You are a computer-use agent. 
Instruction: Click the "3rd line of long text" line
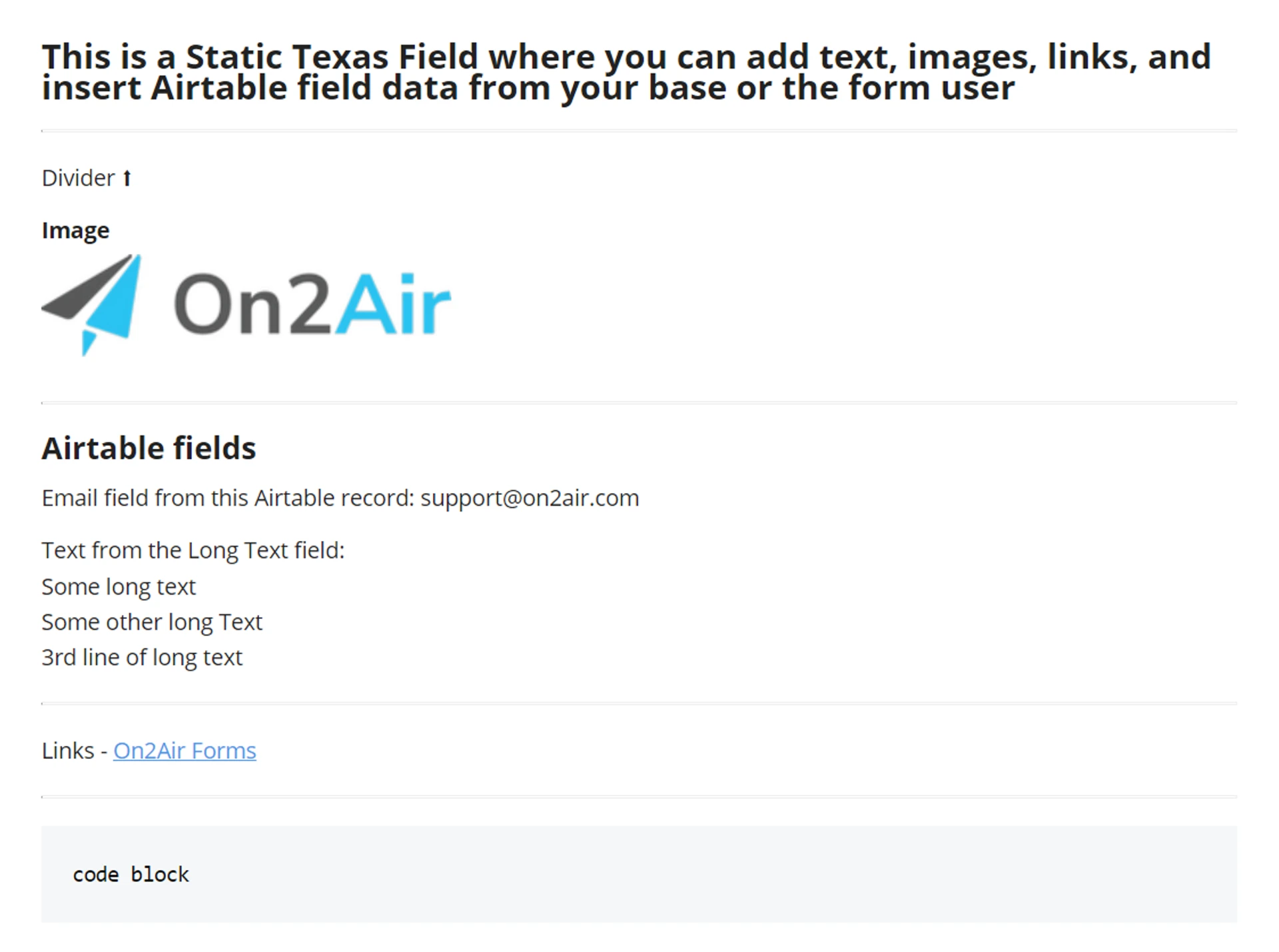point(142,658)
